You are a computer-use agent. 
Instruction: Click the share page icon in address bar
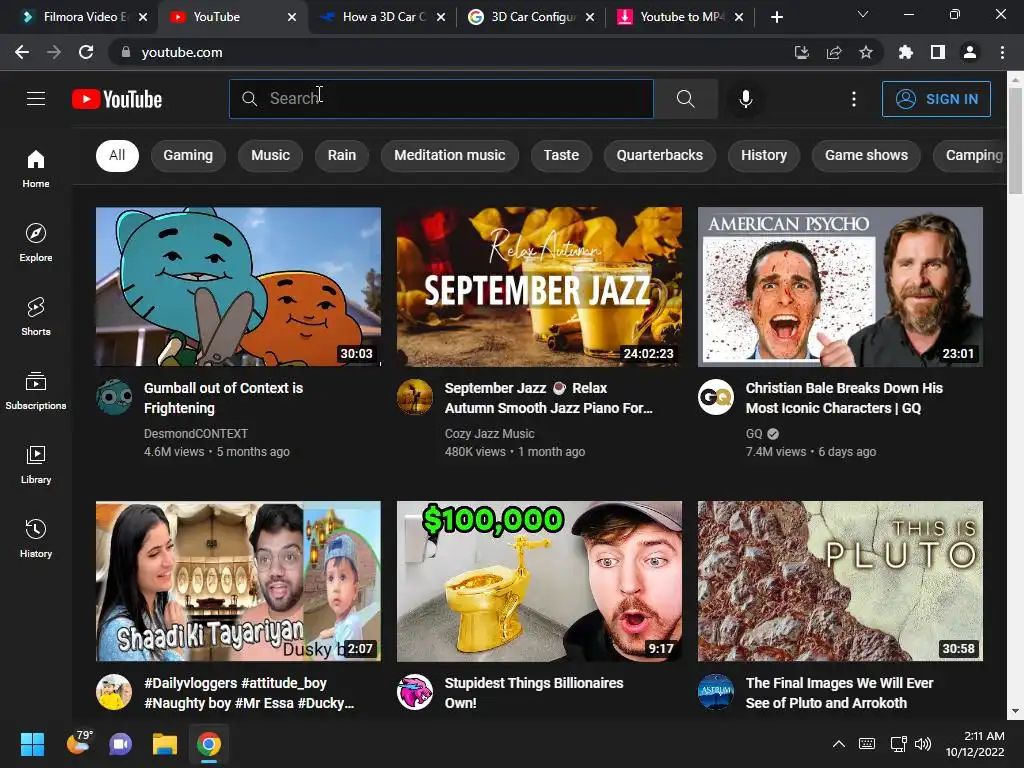(x=834, y=52)
